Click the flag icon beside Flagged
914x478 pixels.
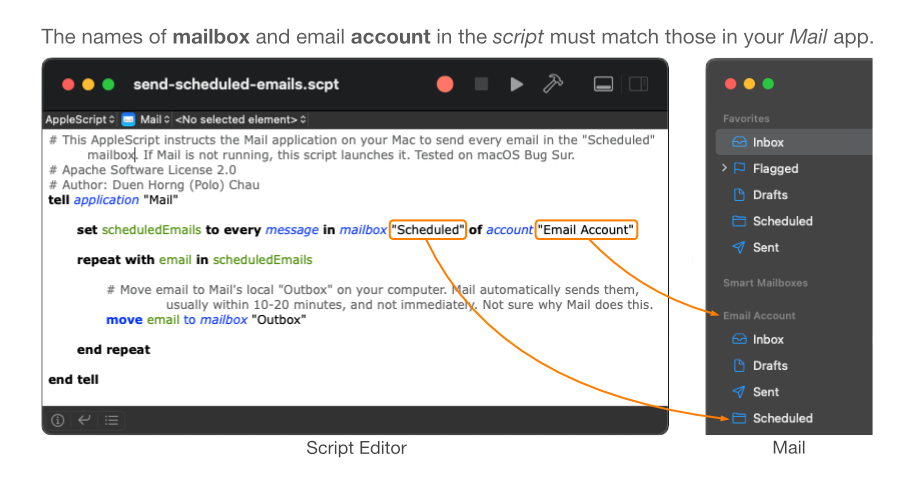[x=739, y=168]
